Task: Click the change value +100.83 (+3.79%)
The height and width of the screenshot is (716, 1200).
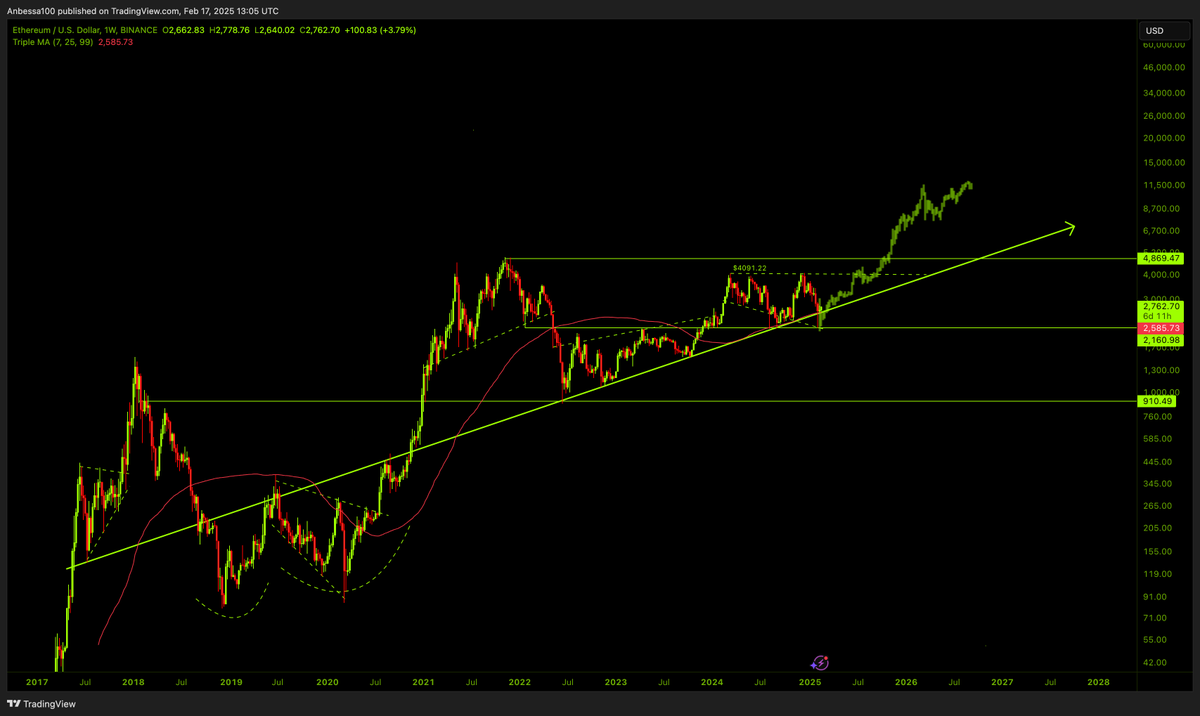Action: point(380,30)
